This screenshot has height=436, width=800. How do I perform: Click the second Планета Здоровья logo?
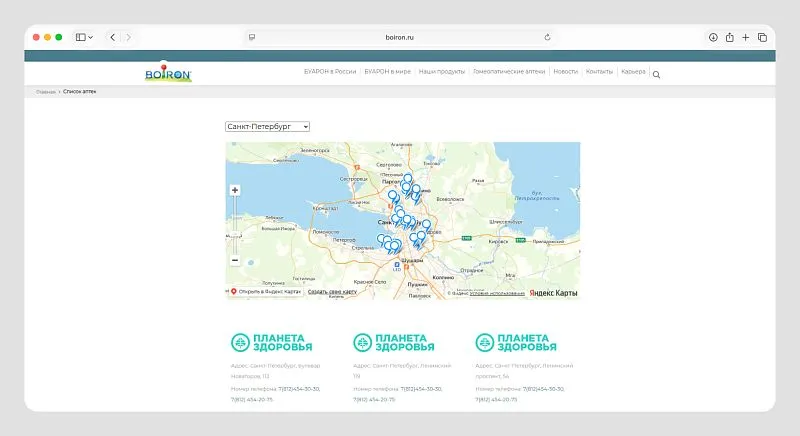pyautogui.click(x=394, y=343)
